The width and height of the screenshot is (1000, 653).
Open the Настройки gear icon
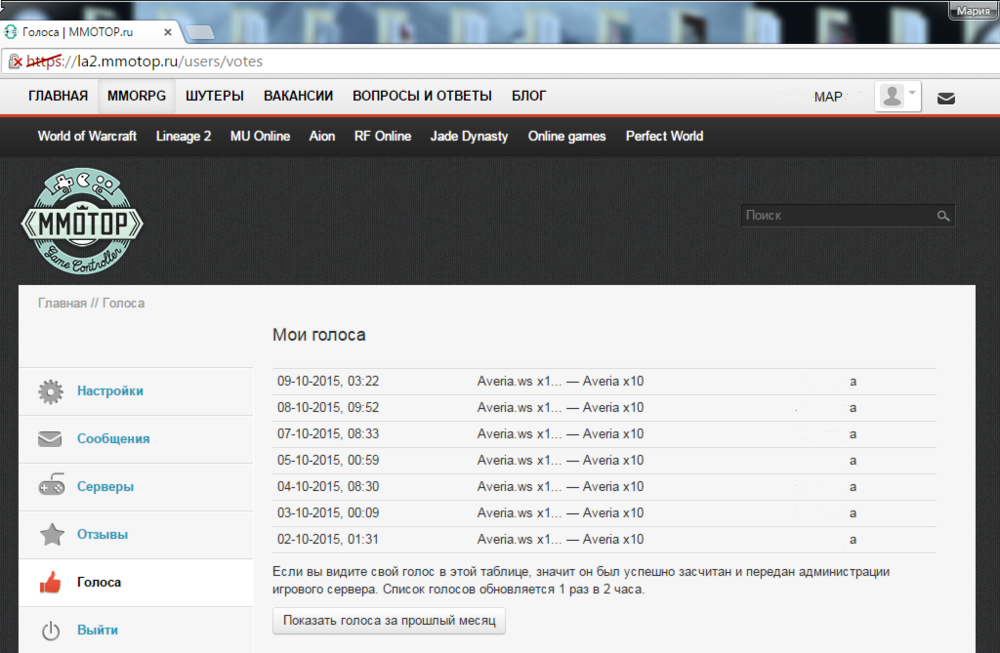(x=49, y=391)
